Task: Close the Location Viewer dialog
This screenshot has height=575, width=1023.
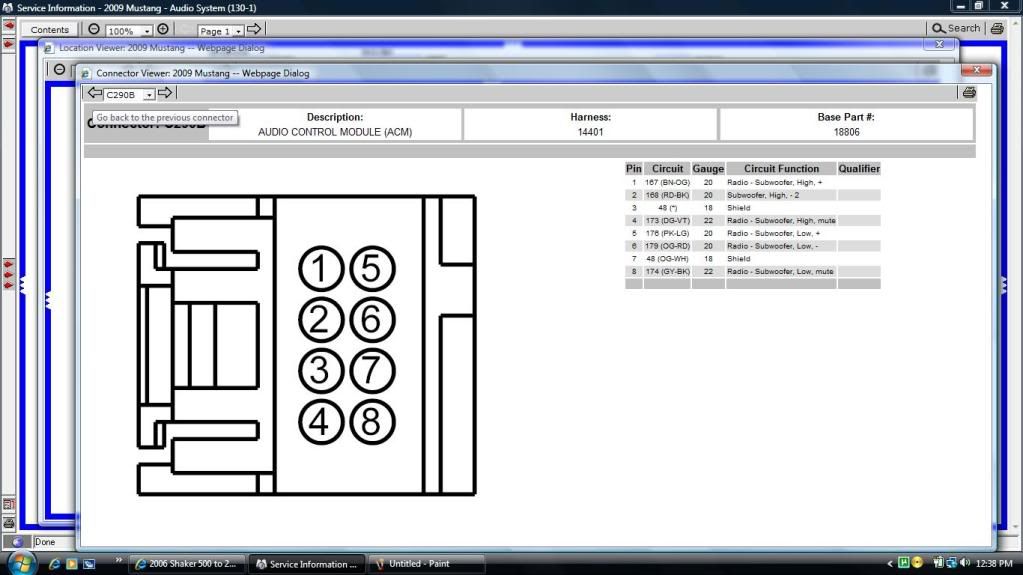Action: [939, 44]
